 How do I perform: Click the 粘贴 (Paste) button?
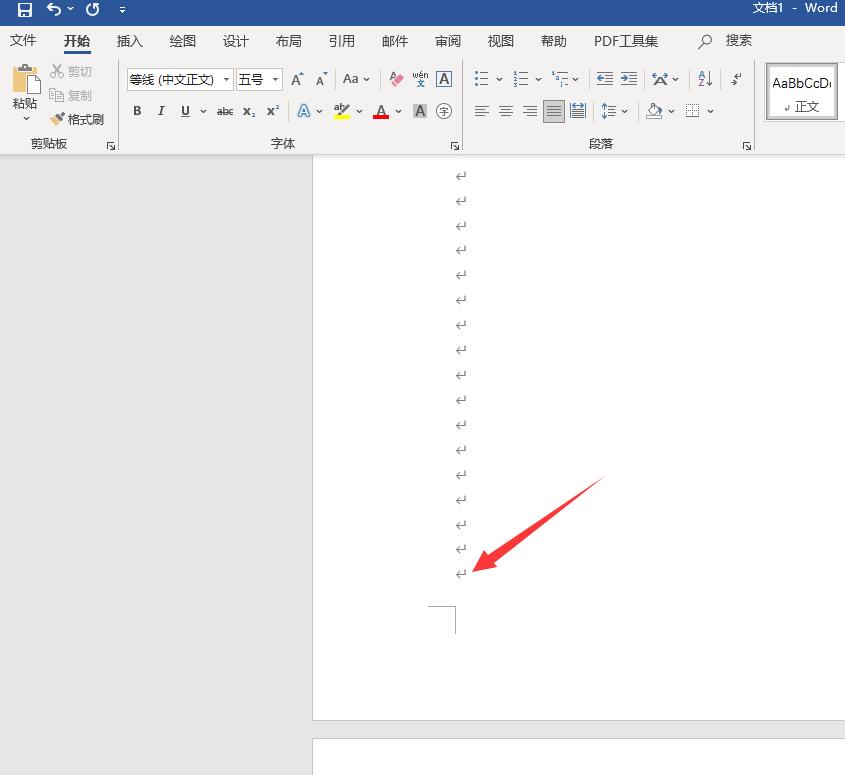[25, 88]
